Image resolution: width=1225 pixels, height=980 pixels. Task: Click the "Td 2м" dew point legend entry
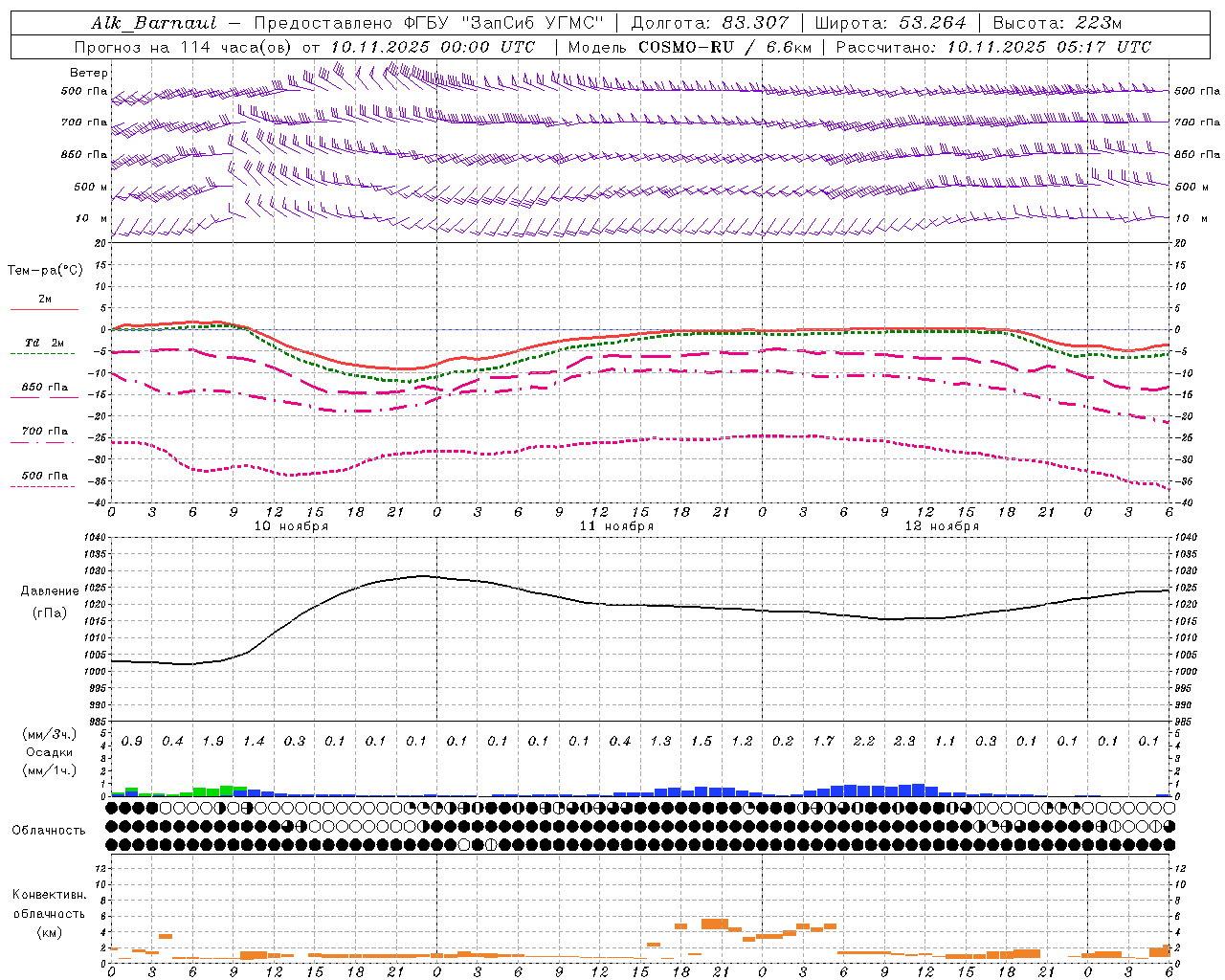pyautogui.click(x=45, y=343)
